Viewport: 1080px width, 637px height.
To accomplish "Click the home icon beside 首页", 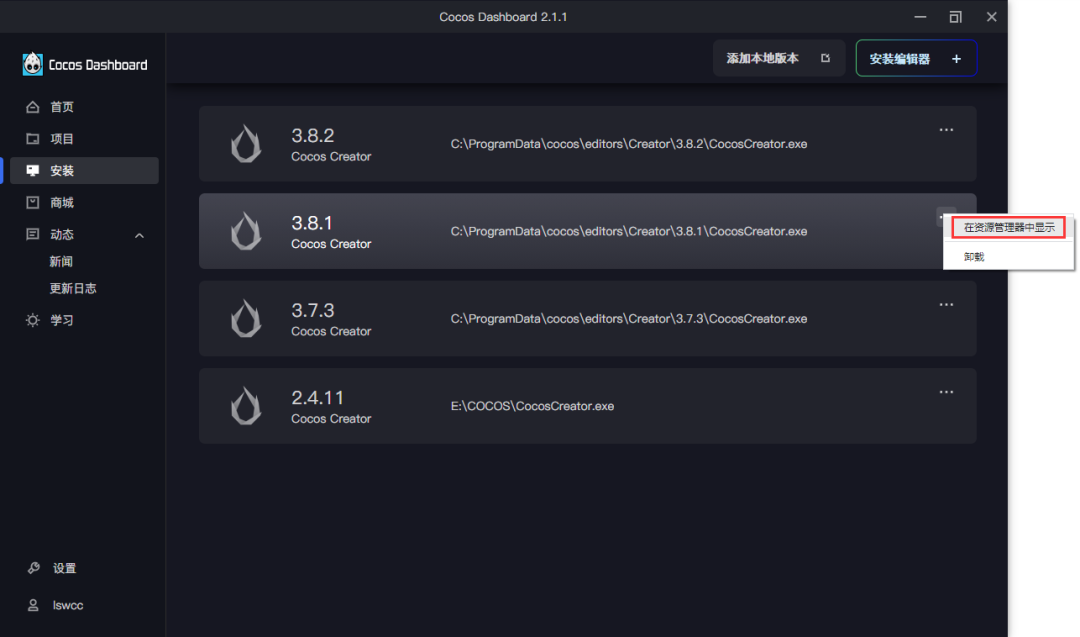I will click(32, 107).
